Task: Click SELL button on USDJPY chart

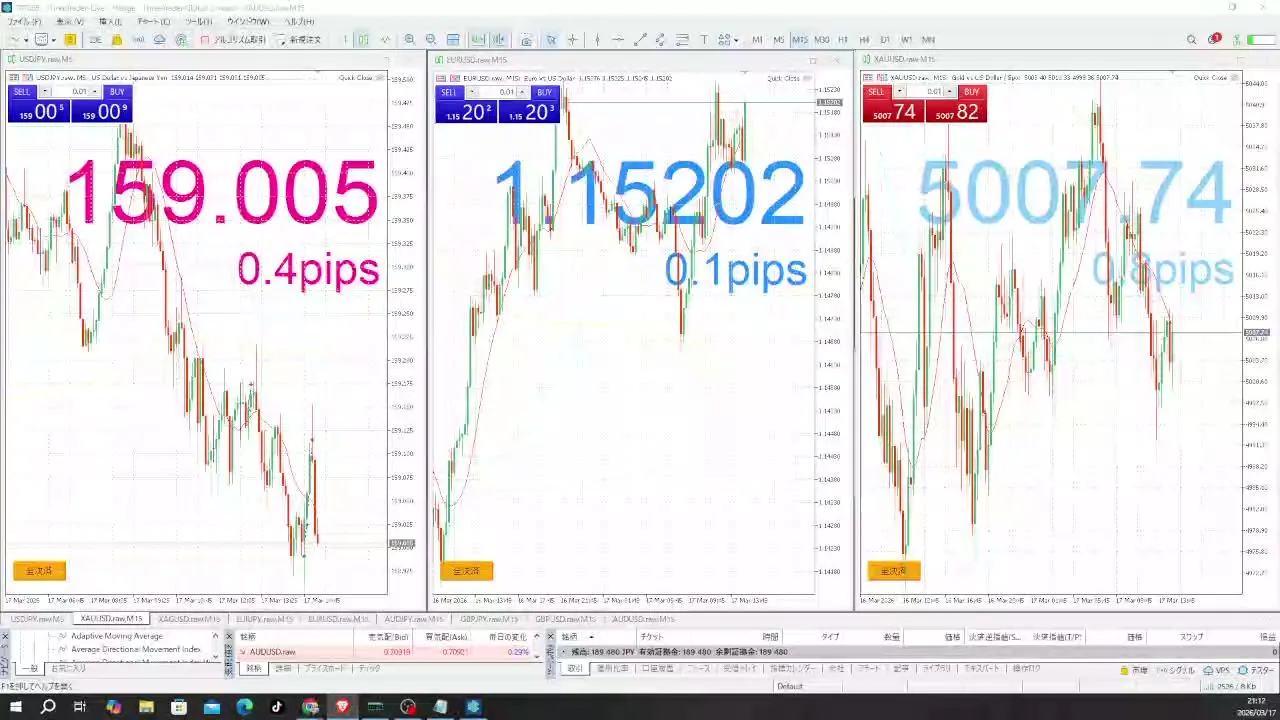Action: tap(23, 92)
